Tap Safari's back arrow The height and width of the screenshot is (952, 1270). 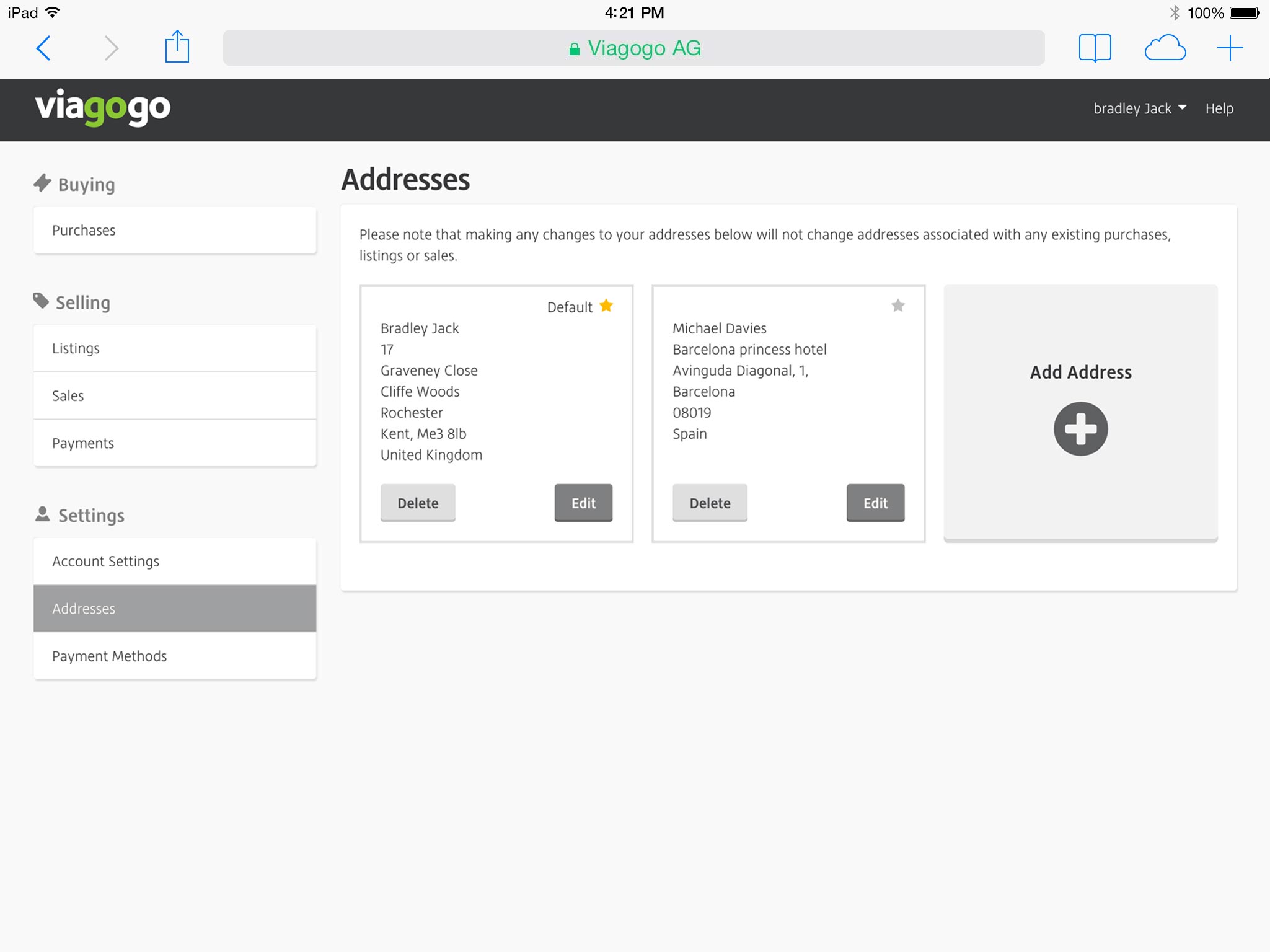pos(43,48)
